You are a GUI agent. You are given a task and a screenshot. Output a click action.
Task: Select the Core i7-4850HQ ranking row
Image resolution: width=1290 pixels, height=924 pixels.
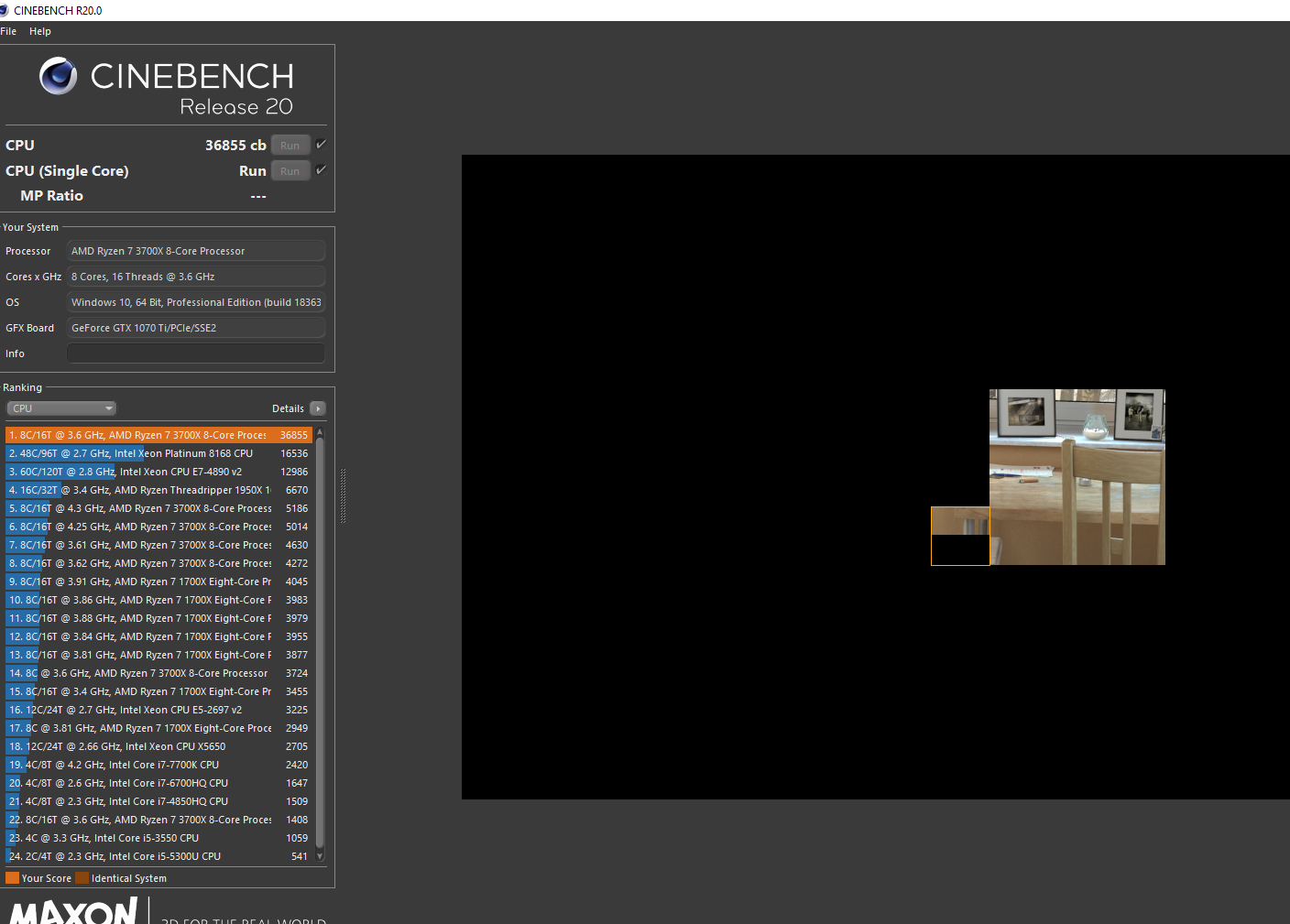coord(159,801)
